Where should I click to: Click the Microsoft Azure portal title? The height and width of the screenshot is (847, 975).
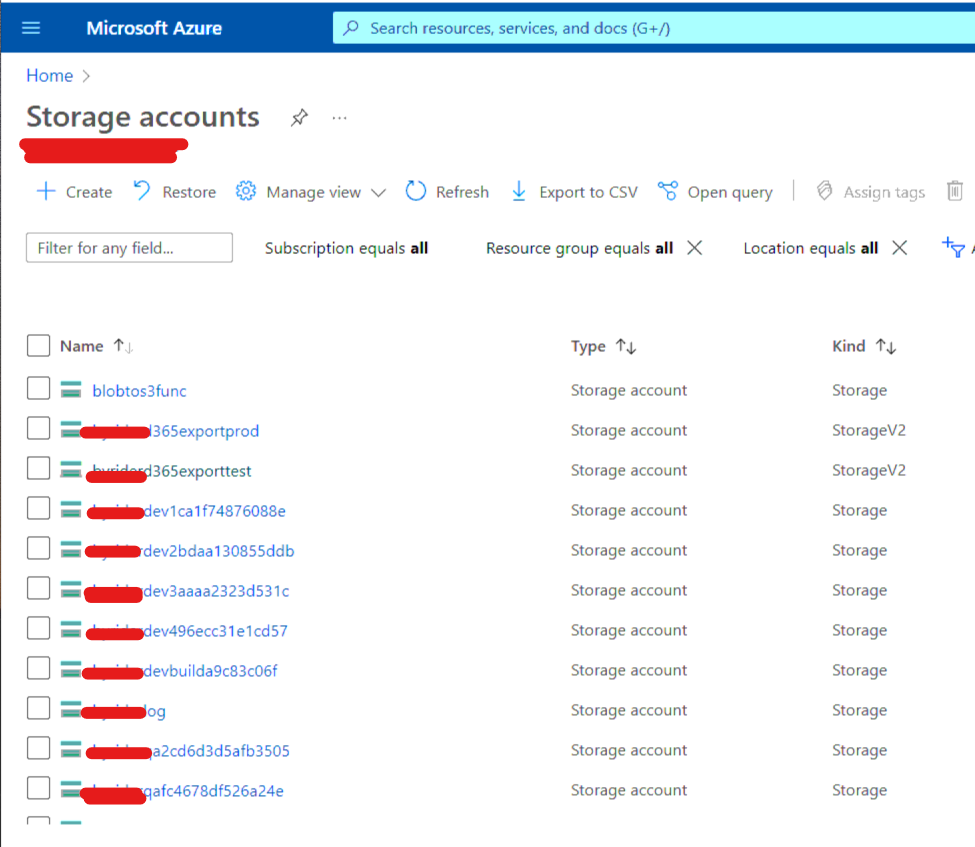pyautogui.click(x=154, y=28)
